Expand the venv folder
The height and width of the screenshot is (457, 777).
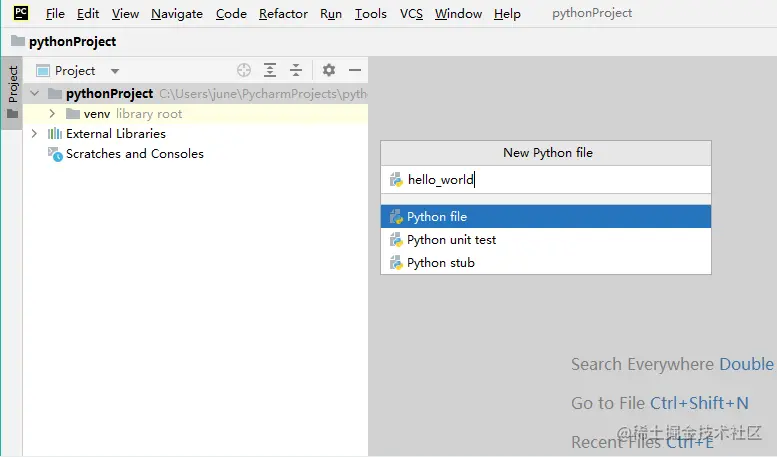click(52, 114)
